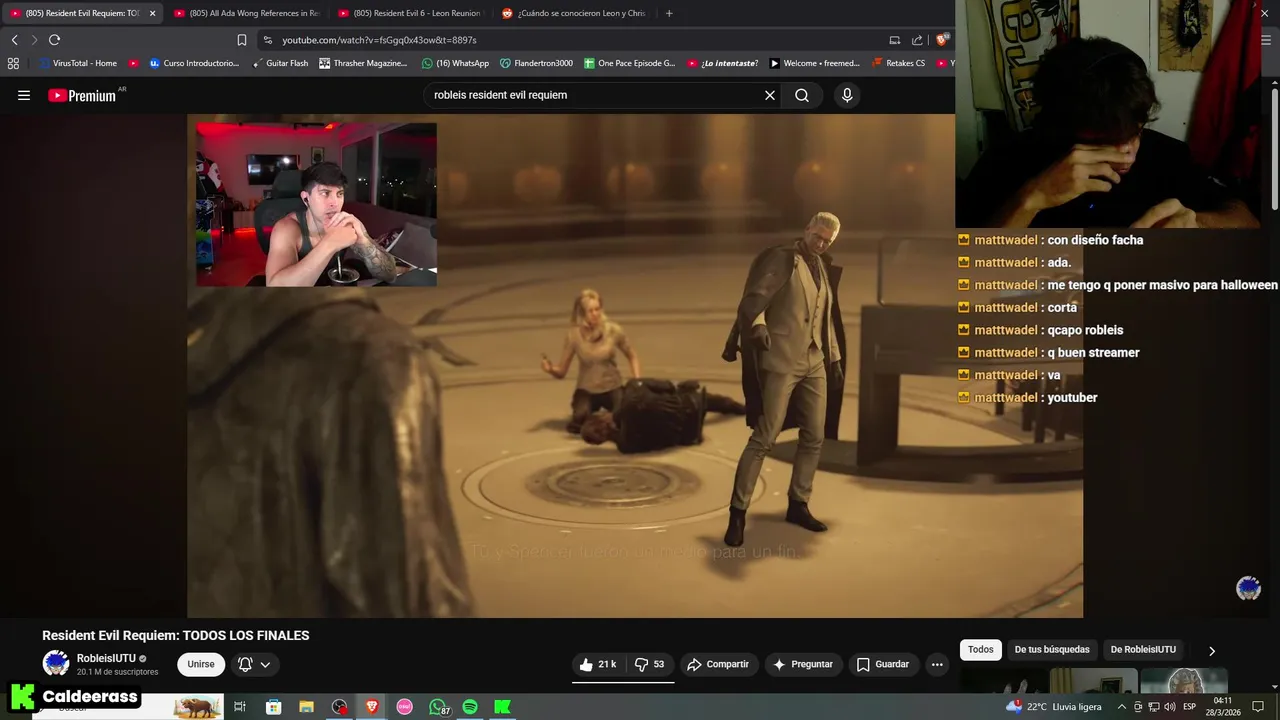Click the video player area
Screen dimensions: 1280x720
pyautogui.click(x=635, y=366)
